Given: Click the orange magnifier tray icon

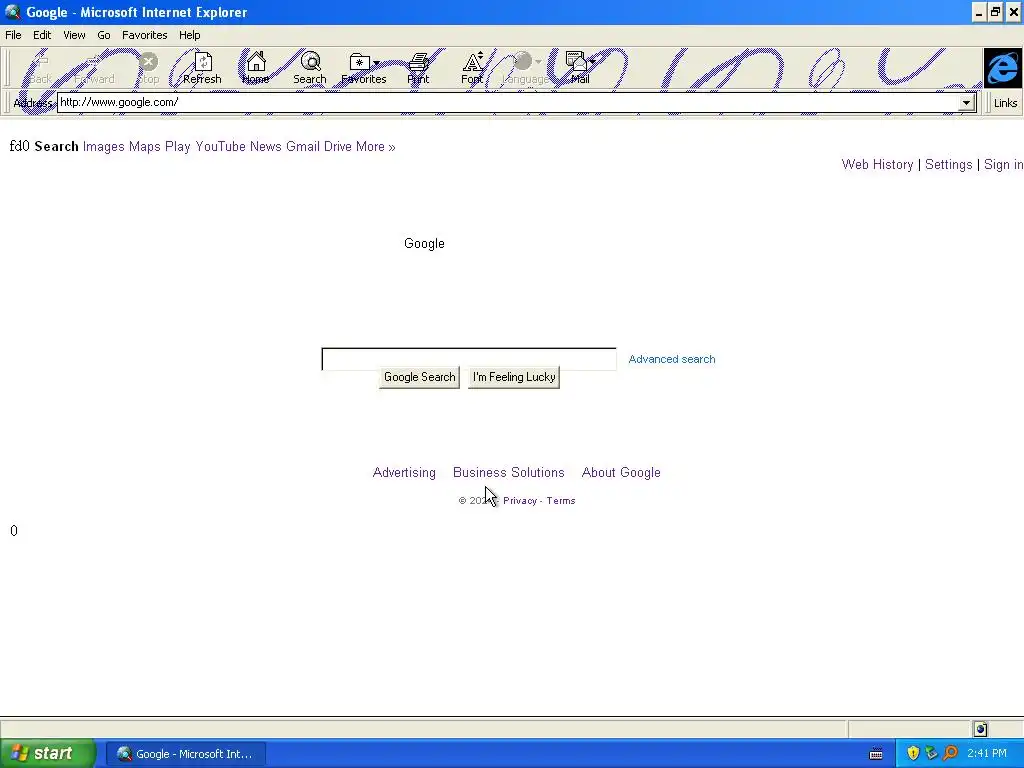Looking at the screenshot, I should point(950,753).
